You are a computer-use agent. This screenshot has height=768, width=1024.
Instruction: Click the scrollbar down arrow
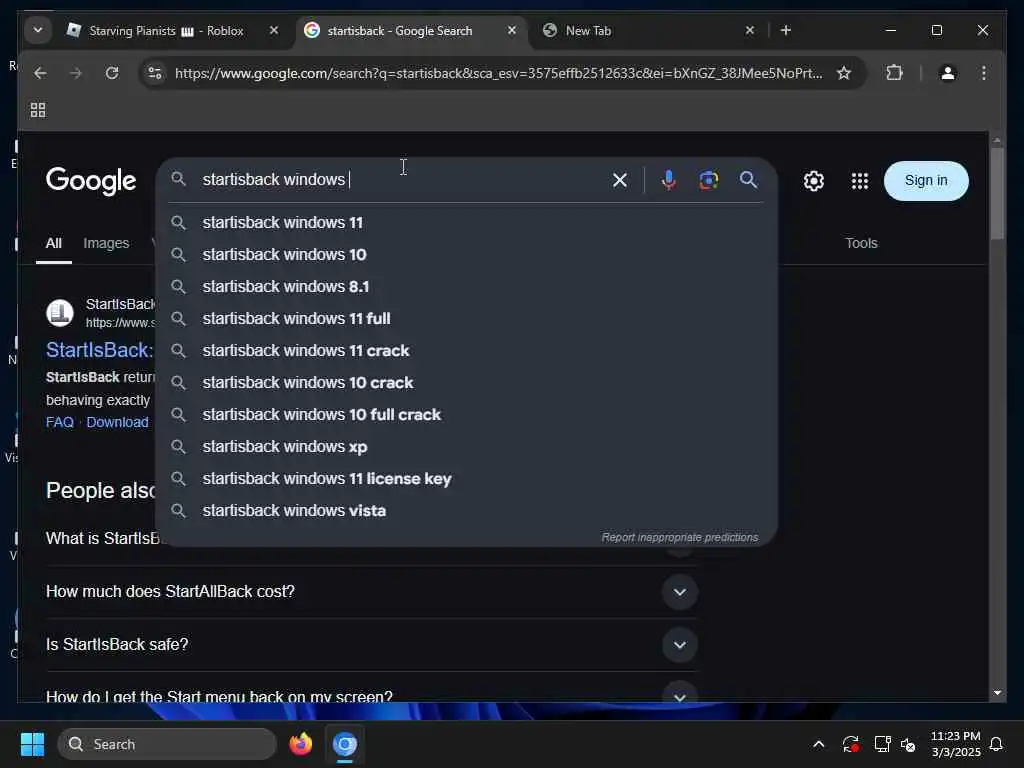pyautogui.click(x=997, y=693)
